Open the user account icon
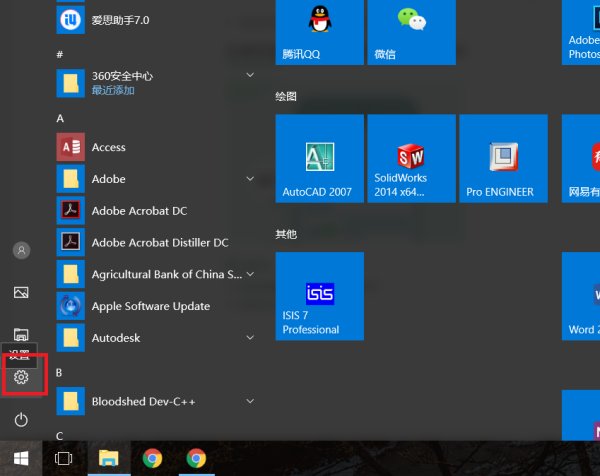600x476 pixels. point(21,249)
